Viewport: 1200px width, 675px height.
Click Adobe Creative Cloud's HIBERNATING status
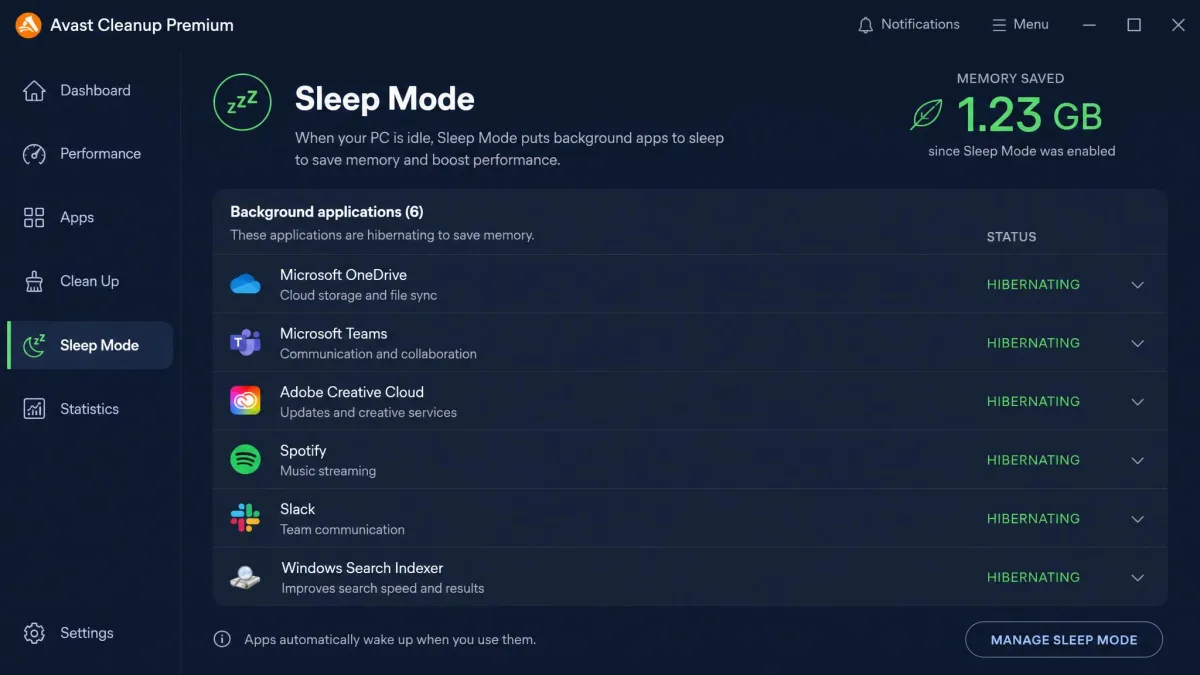(1033, 402)
